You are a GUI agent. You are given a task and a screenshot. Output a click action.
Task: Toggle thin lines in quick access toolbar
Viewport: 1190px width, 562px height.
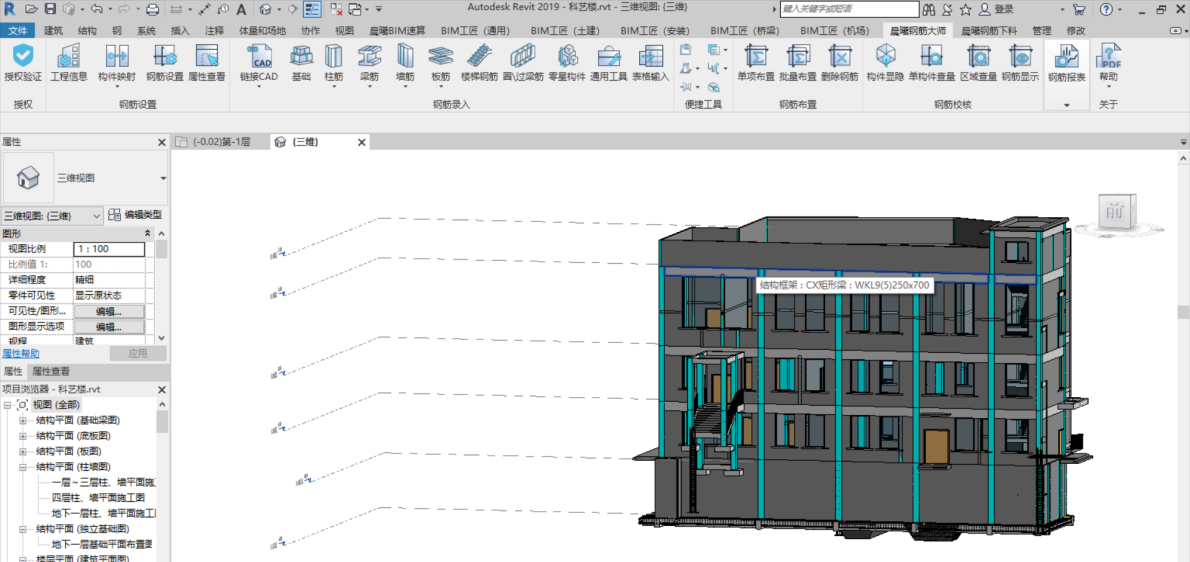[312, 9]
